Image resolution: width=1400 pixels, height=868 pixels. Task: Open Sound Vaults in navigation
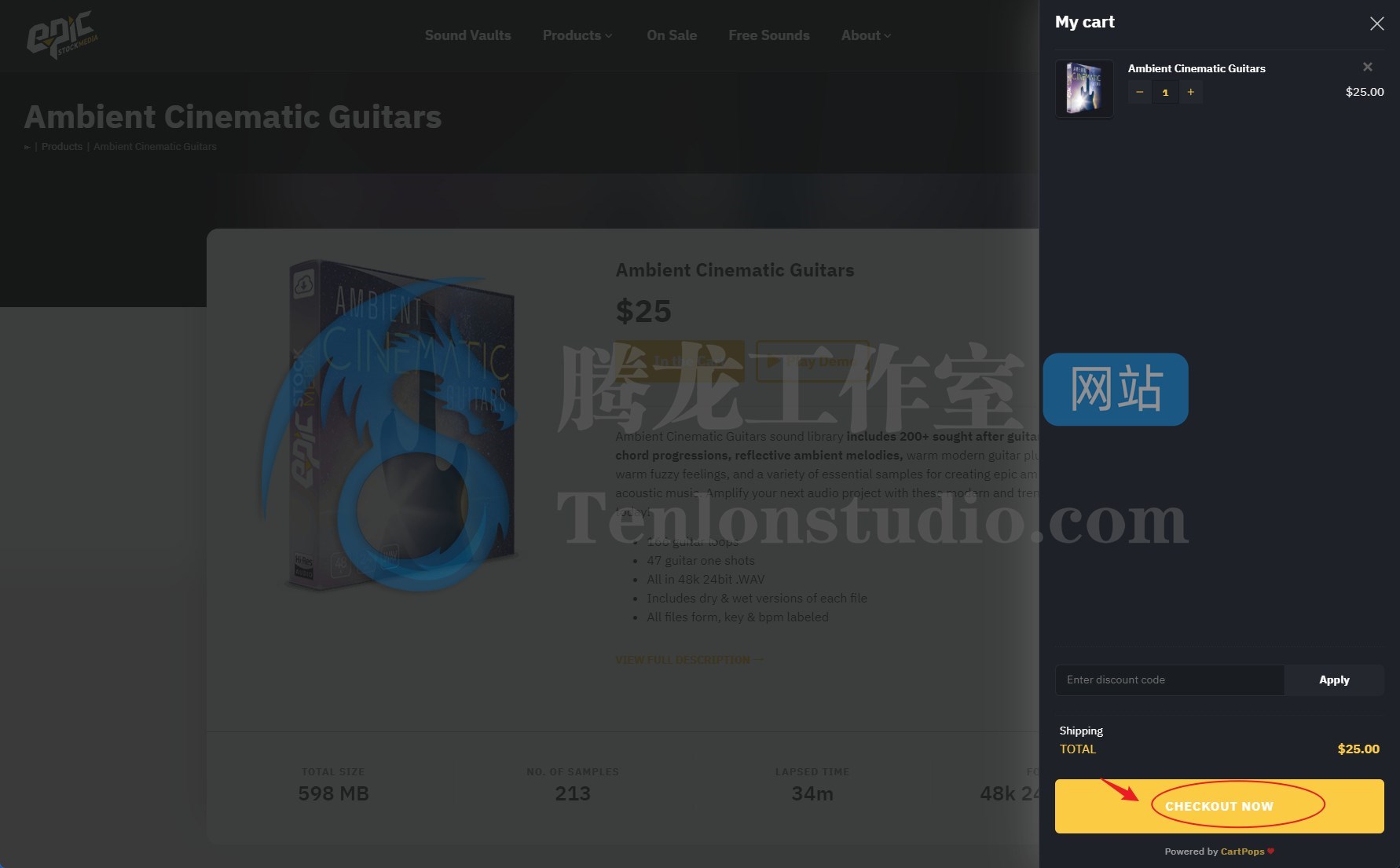point(467,35)
